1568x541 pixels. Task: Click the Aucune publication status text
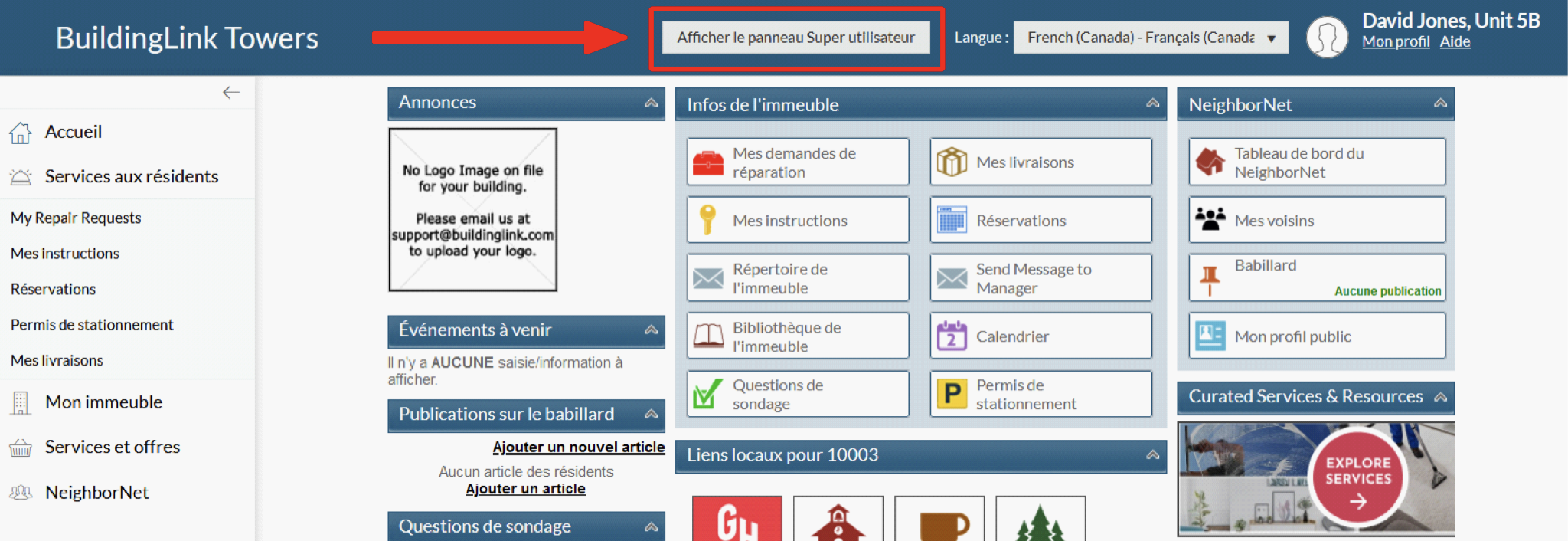1387,291
